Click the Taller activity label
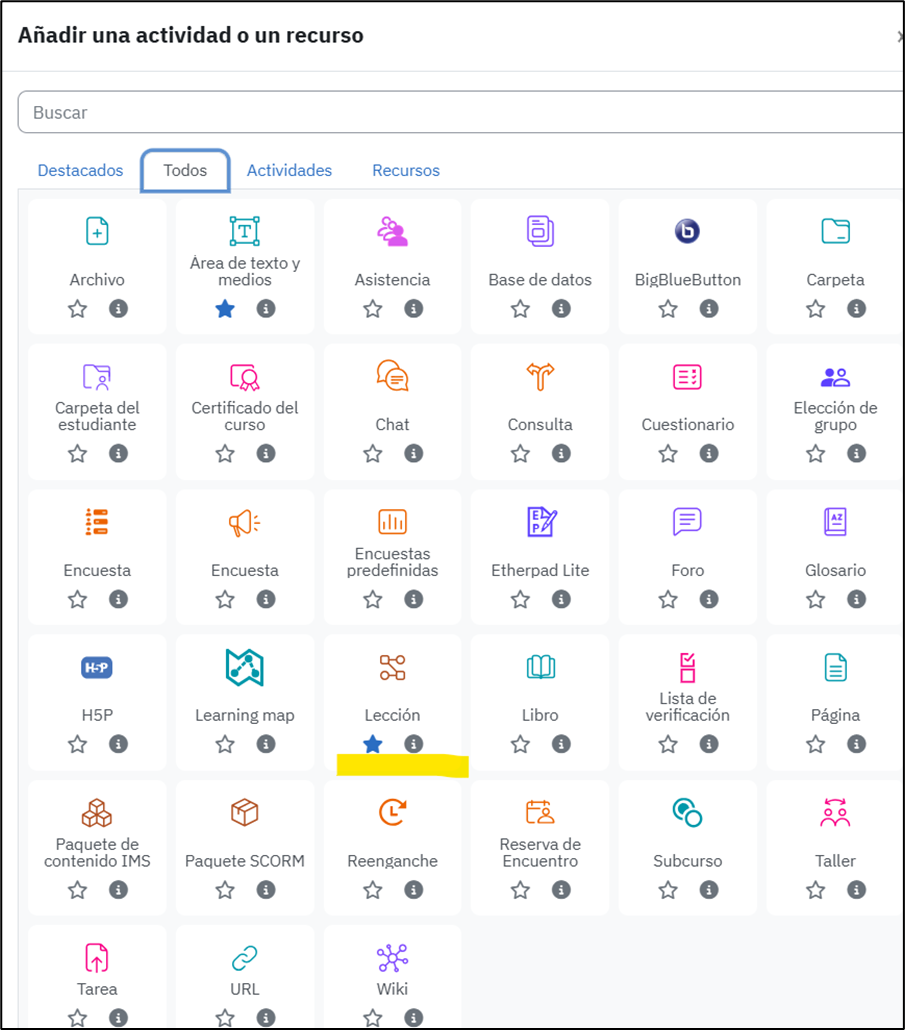Viewport: 905px width, 1030px height. point(835,861)
